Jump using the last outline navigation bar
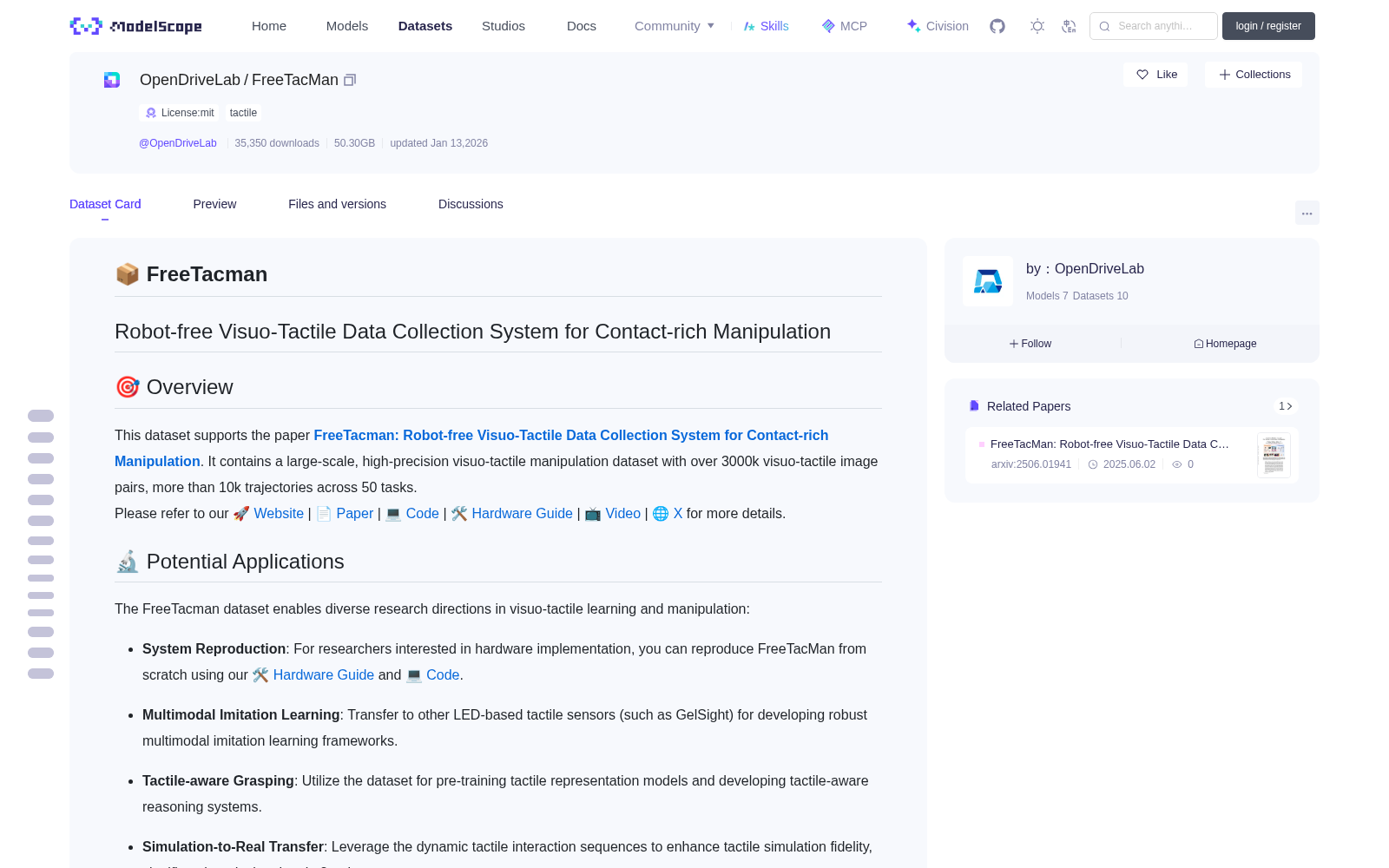 coord(41,674)
